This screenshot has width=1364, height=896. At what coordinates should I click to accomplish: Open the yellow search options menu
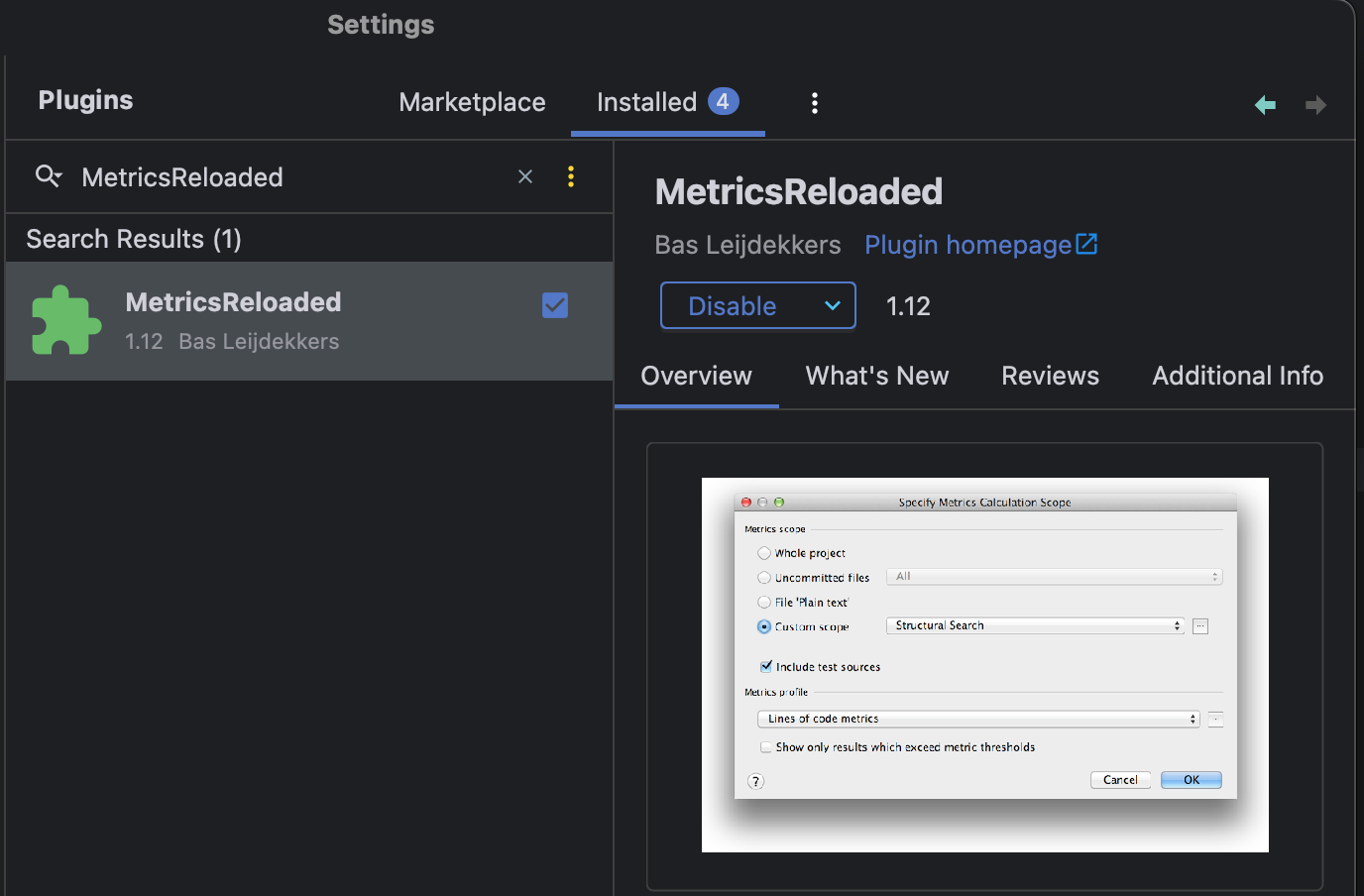coord(571,176)
